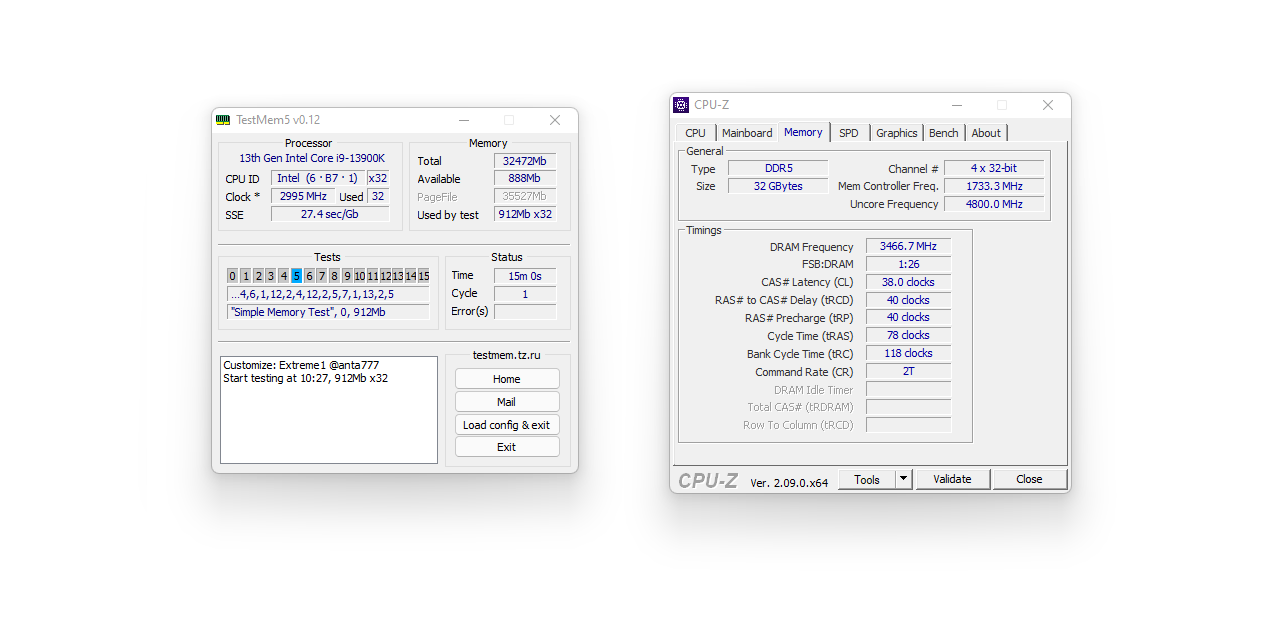Click the SSE value '27.4 sec/Gb'
This screenshot has height=620, width=1280.
(x=330, y=214)
